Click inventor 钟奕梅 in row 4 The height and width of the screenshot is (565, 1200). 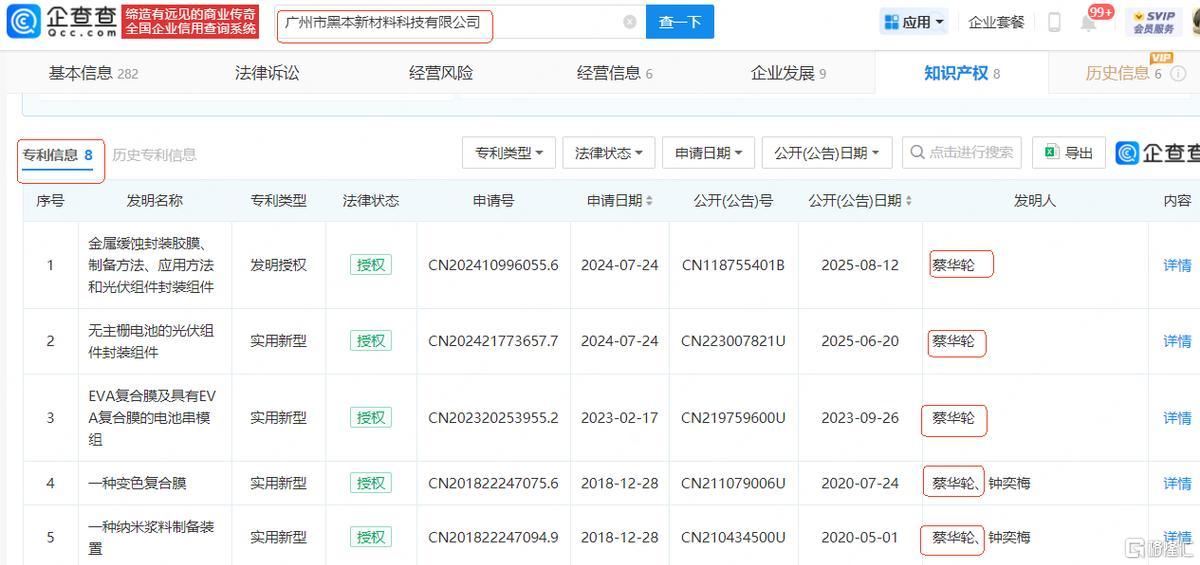pyautogui.click(x=1009, y=483)
